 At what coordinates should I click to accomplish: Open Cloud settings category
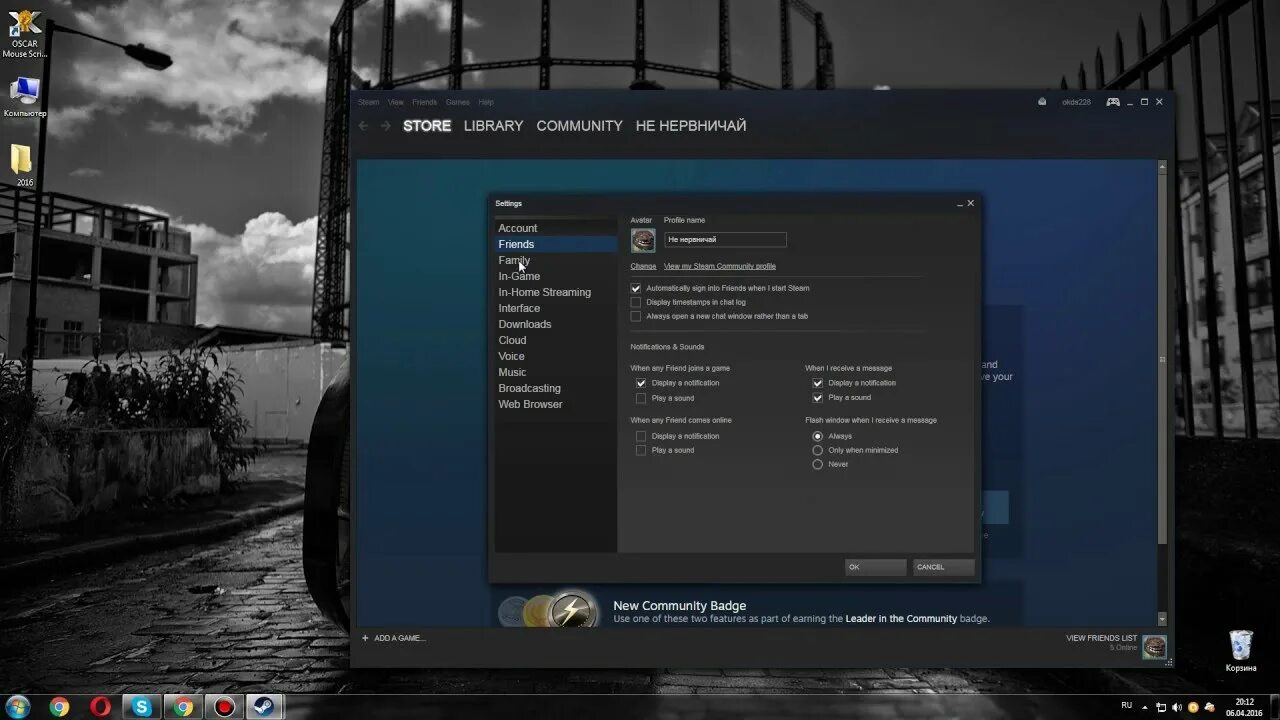pyautogui.click(x=556, y=340)
